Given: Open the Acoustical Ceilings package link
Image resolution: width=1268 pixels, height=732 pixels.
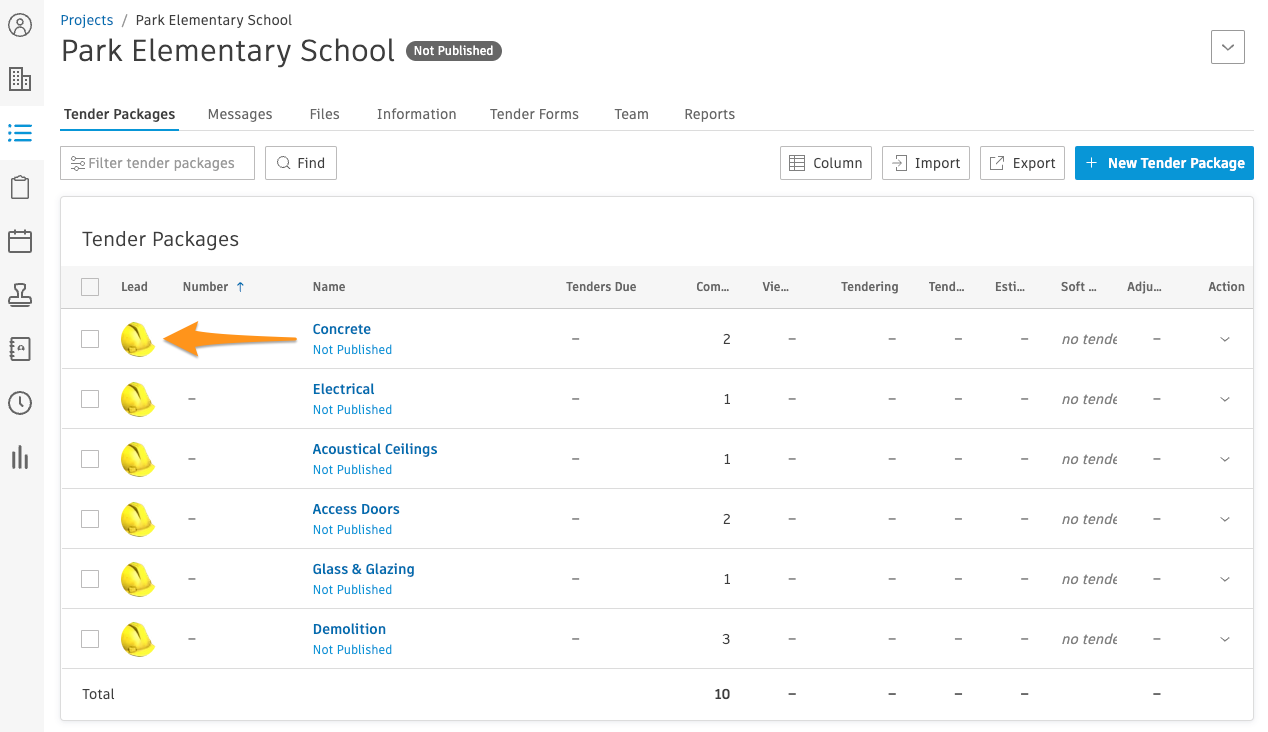Looking at the screenshot, I should pos(374,449).
